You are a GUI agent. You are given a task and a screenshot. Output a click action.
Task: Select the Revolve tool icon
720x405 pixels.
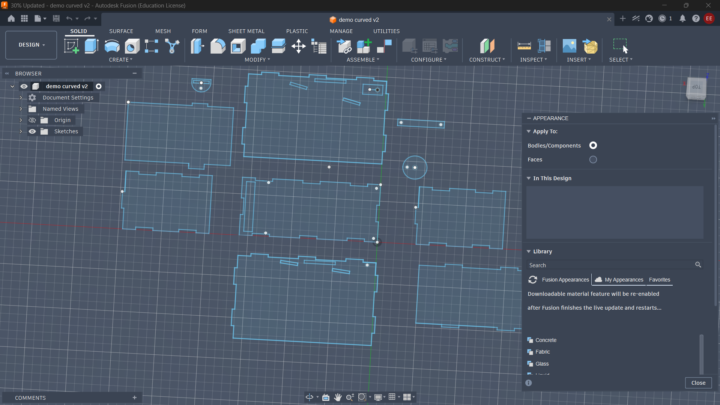(112, 46)
